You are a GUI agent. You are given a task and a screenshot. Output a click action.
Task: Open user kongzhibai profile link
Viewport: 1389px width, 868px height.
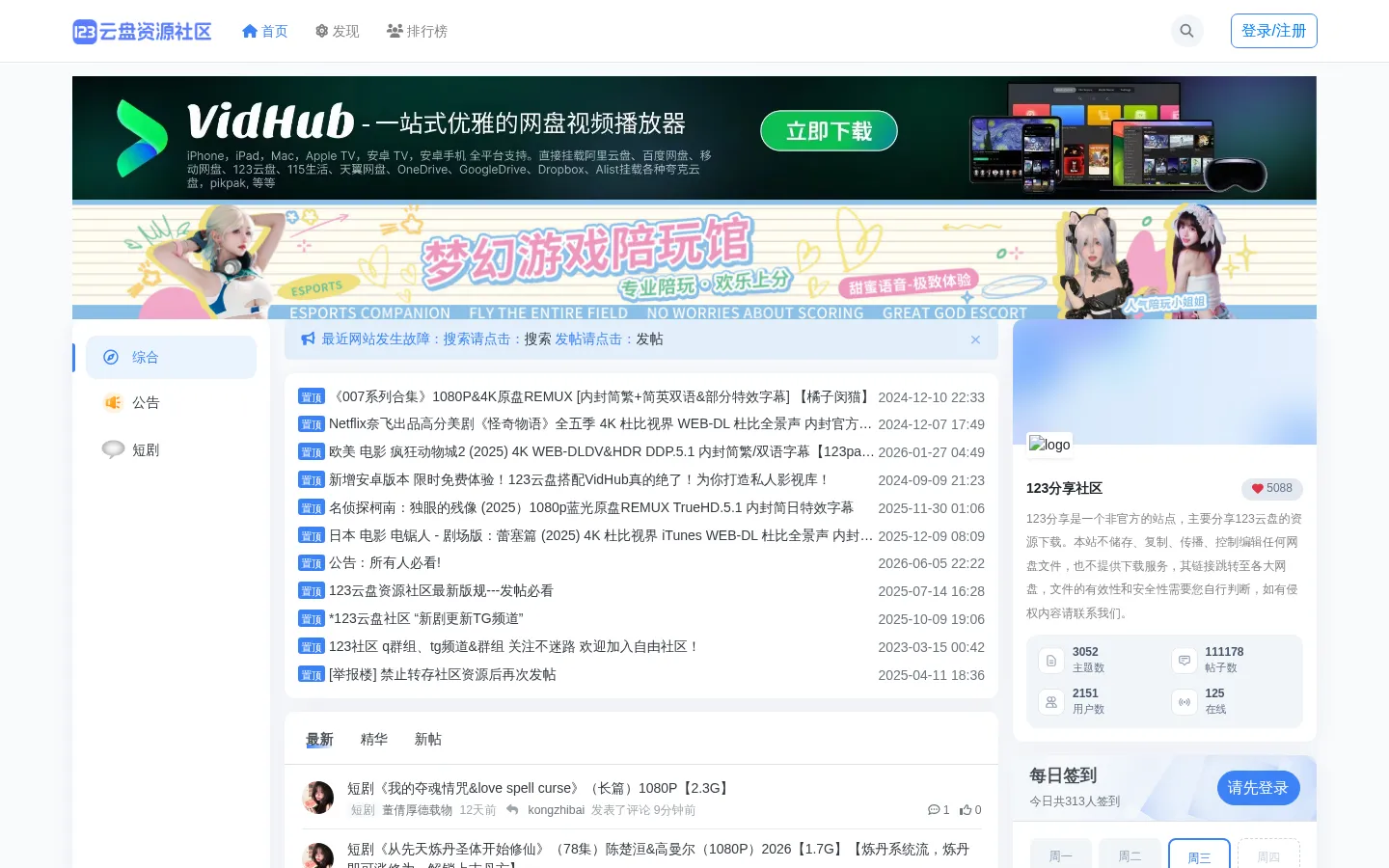click(556, 810)
